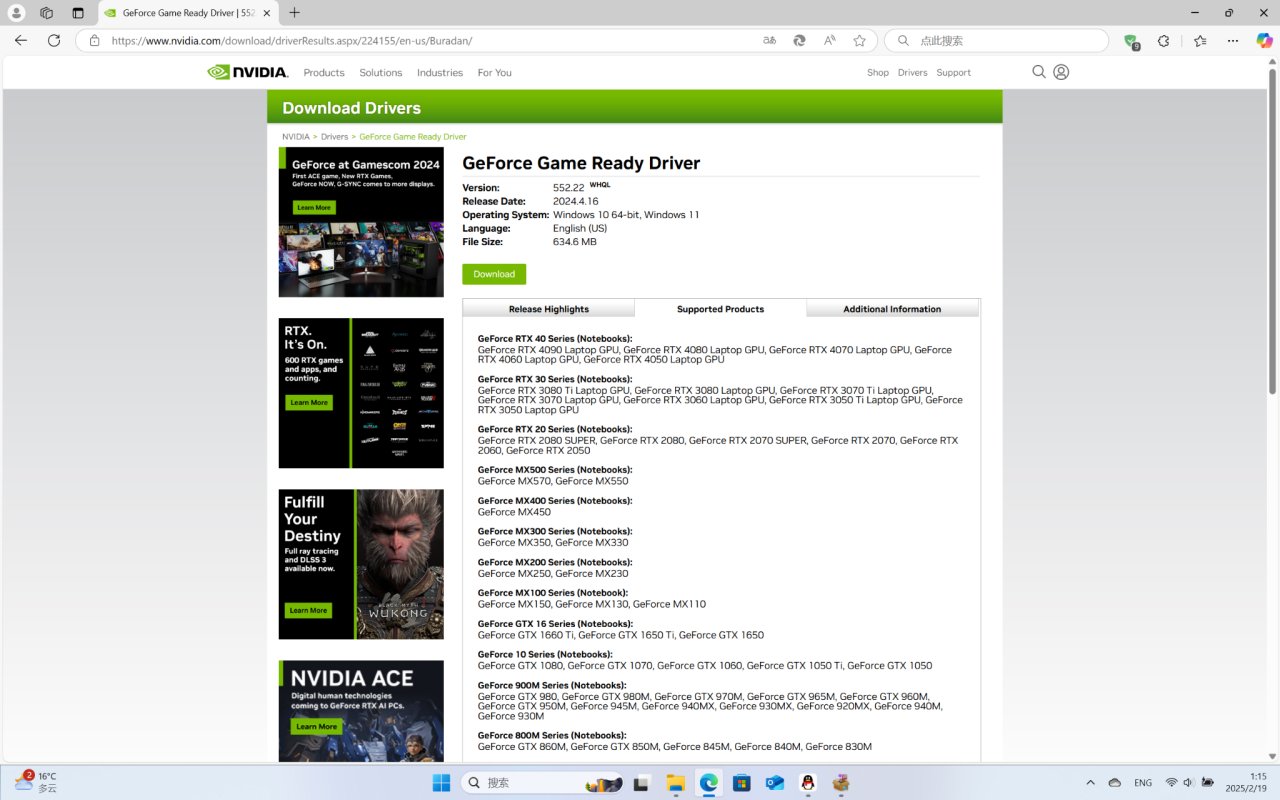Screen dimensions: 1280x800
Task: Close the GeForce Game Ready Driver tab
Action: [267, 13]
